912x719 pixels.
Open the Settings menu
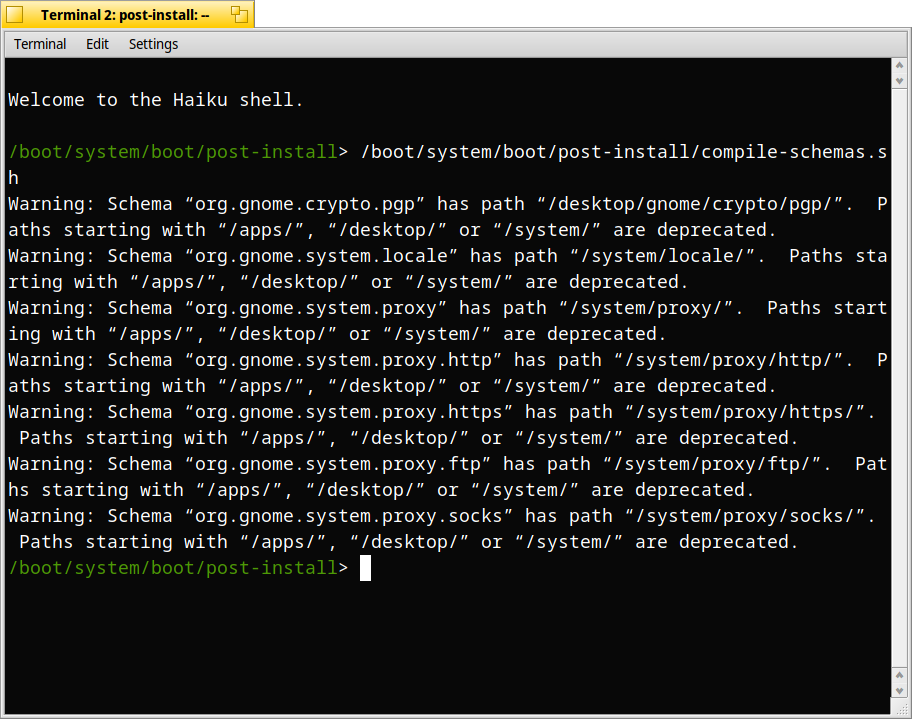[x=153, y=44]
